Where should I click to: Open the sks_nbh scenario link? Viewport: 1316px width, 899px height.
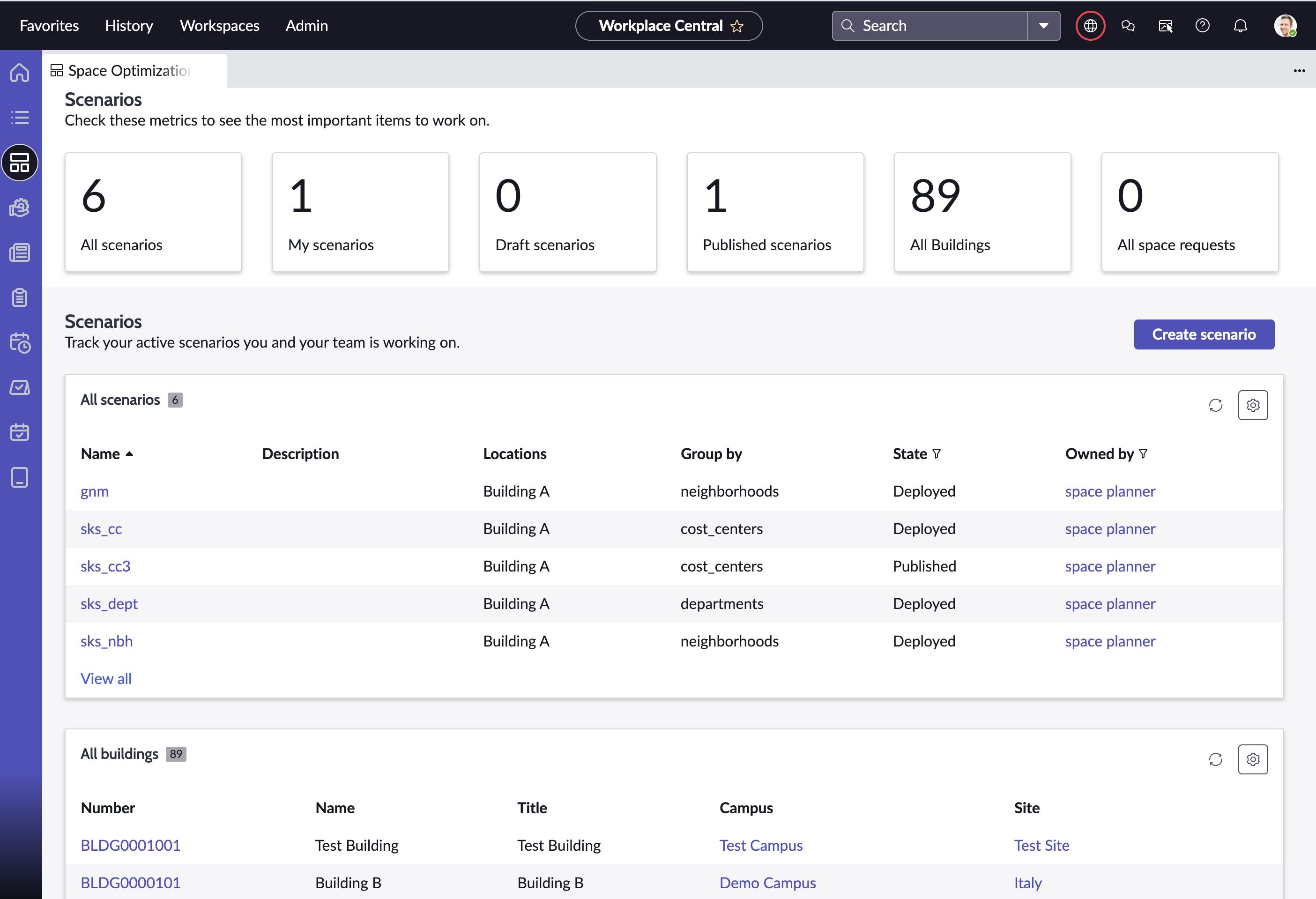point(106,641)
